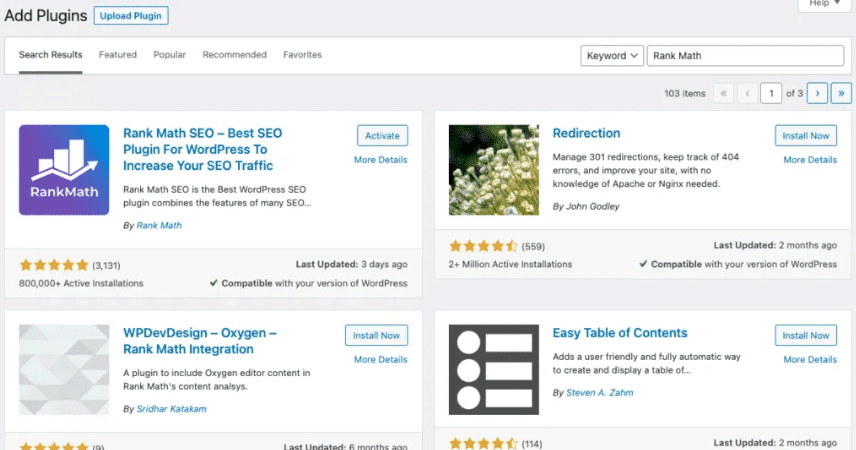Image resolution: width=856 pixels, height=450 pixels.
Task: Click the Rank Math SEO star rating
Action: 54,265
